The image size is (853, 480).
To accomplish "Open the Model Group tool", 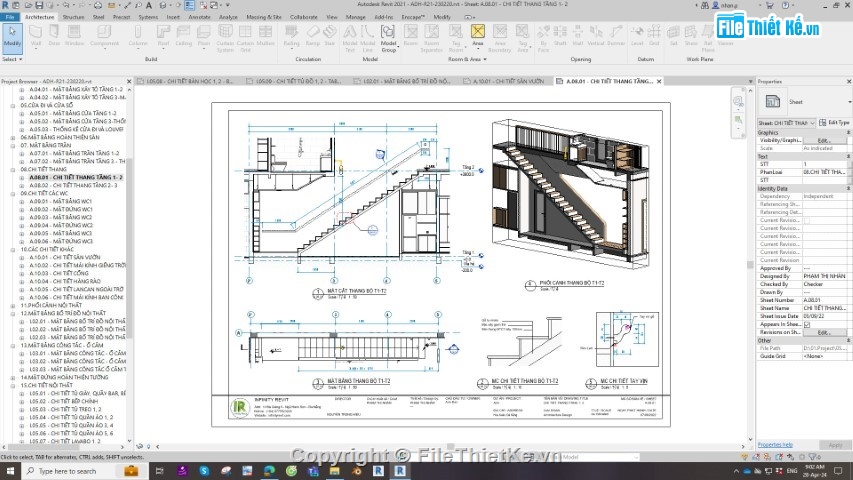I will click(x=388, y=38).
